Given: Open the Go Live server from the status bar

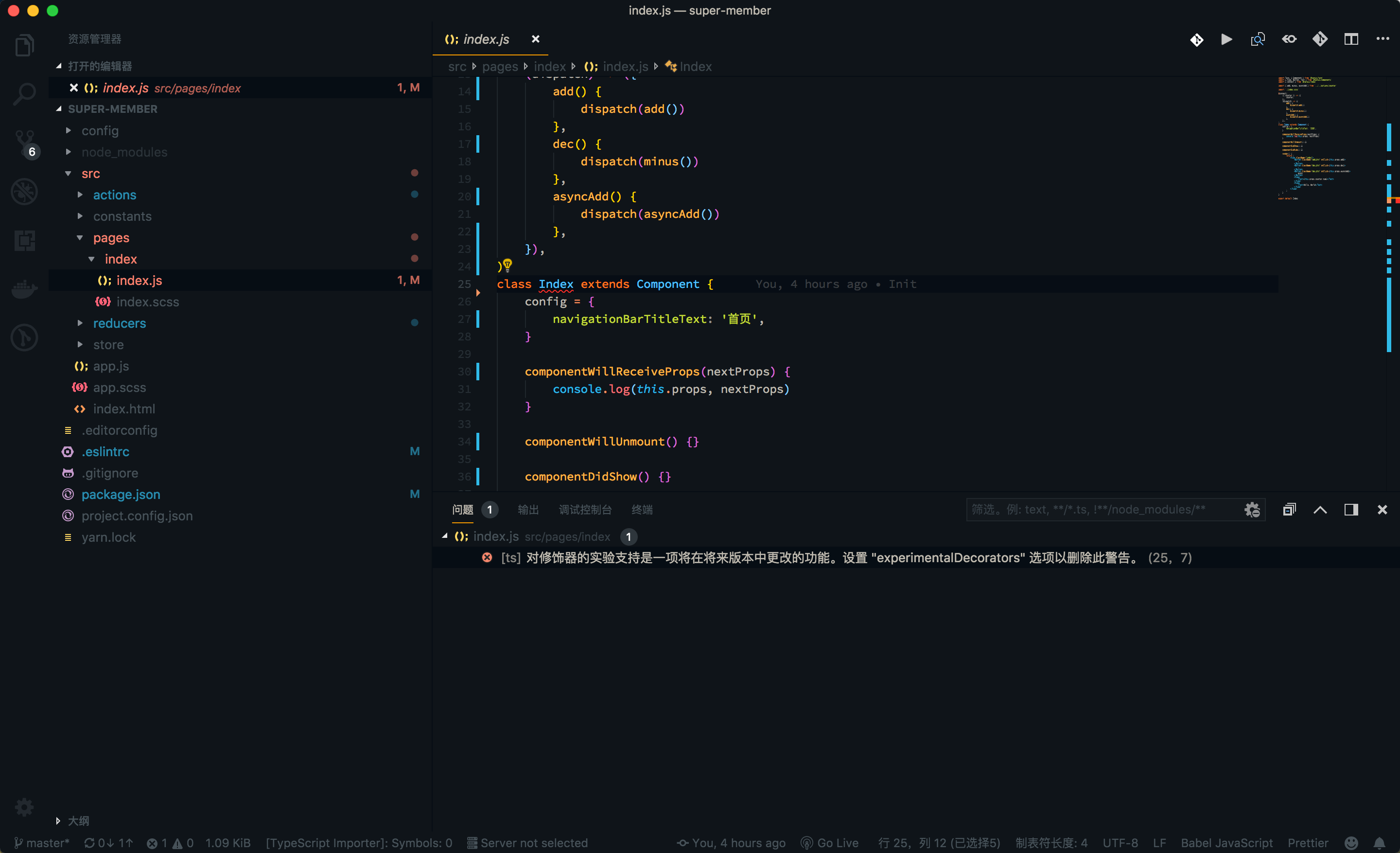Looking at the screenshot, I should pyautogui.click(x=829, y=843).
